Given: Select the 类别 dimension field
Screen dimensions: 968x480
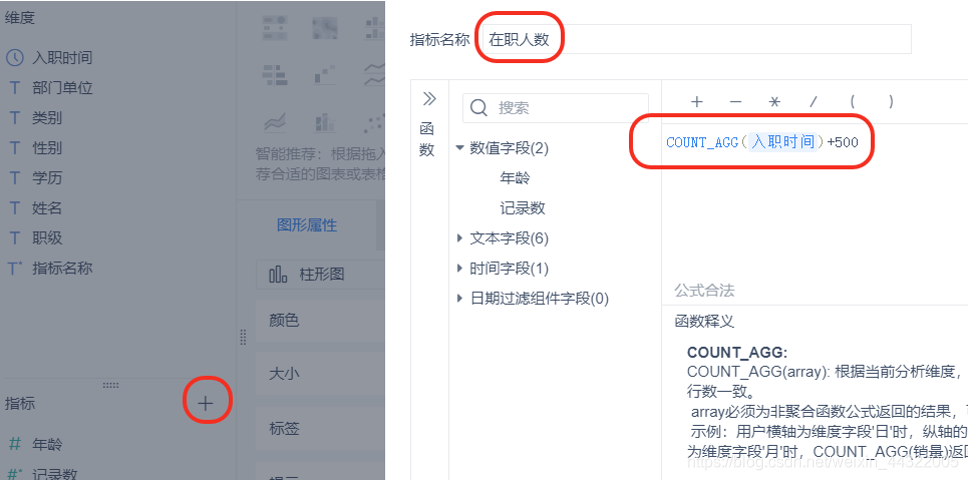Looking at the screenshot, I should tap(47, 118).
